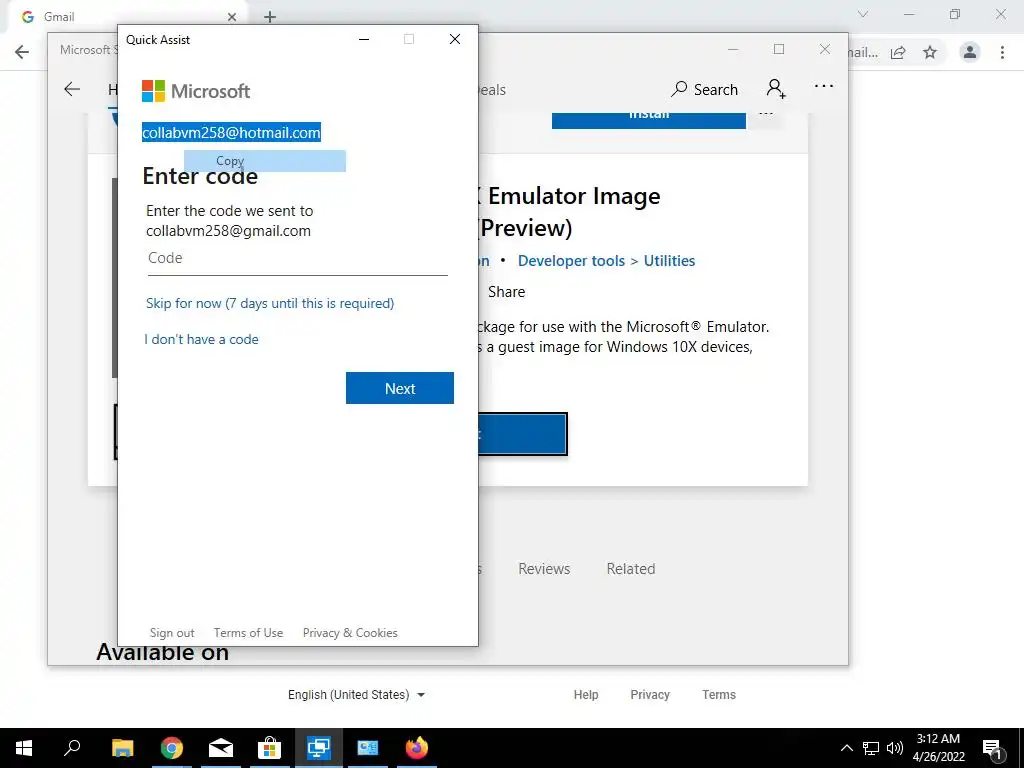Click Sign out in Quick Assist

pyautogui.click(x=172, y=633)
